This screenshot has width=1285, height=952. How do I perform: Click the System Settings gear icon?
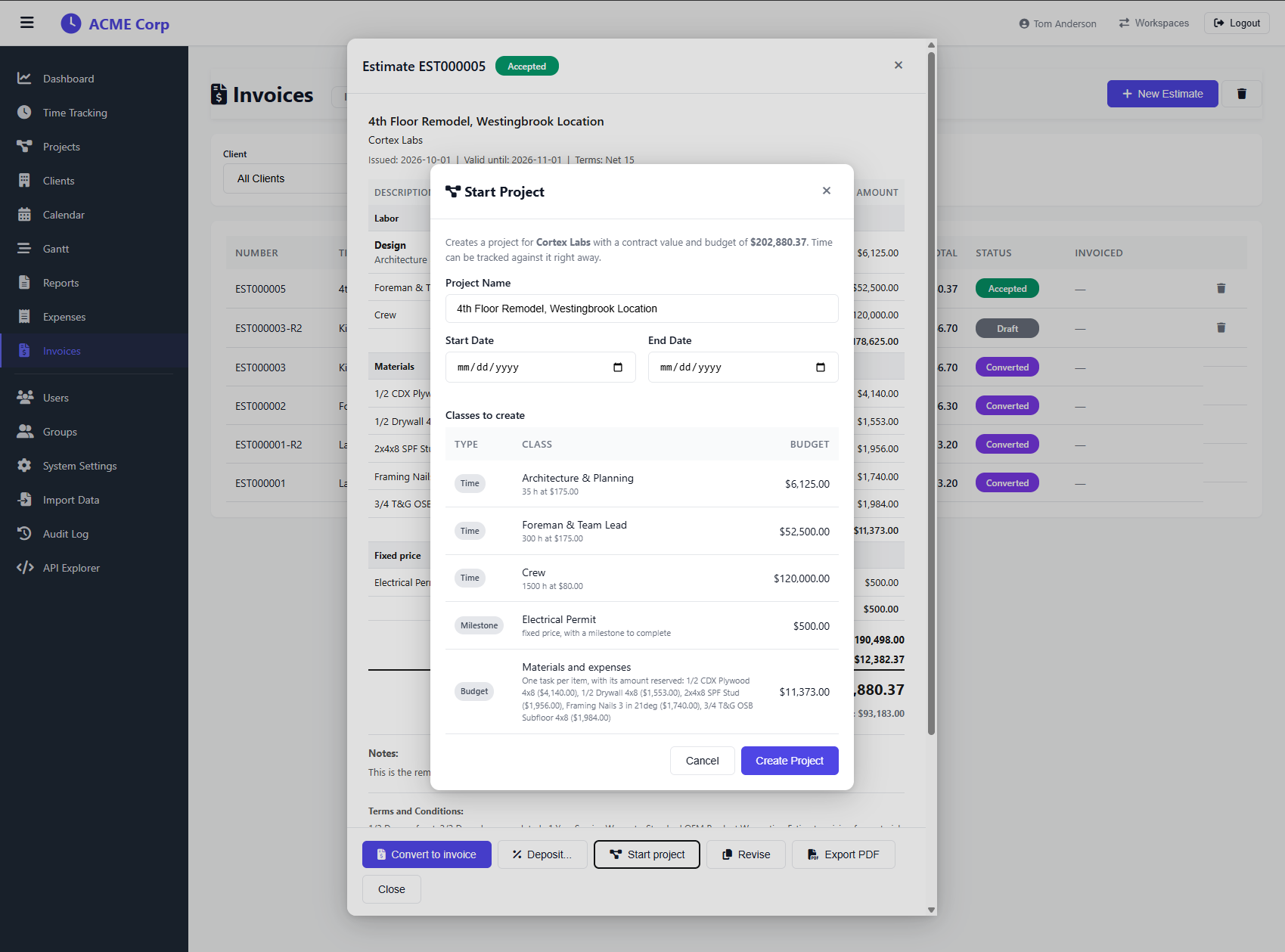click(x=24, y=466)
